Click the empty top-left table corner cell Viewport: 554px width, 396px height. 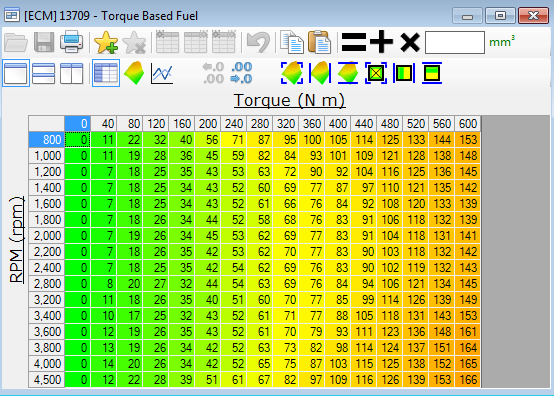pos(47,124)
